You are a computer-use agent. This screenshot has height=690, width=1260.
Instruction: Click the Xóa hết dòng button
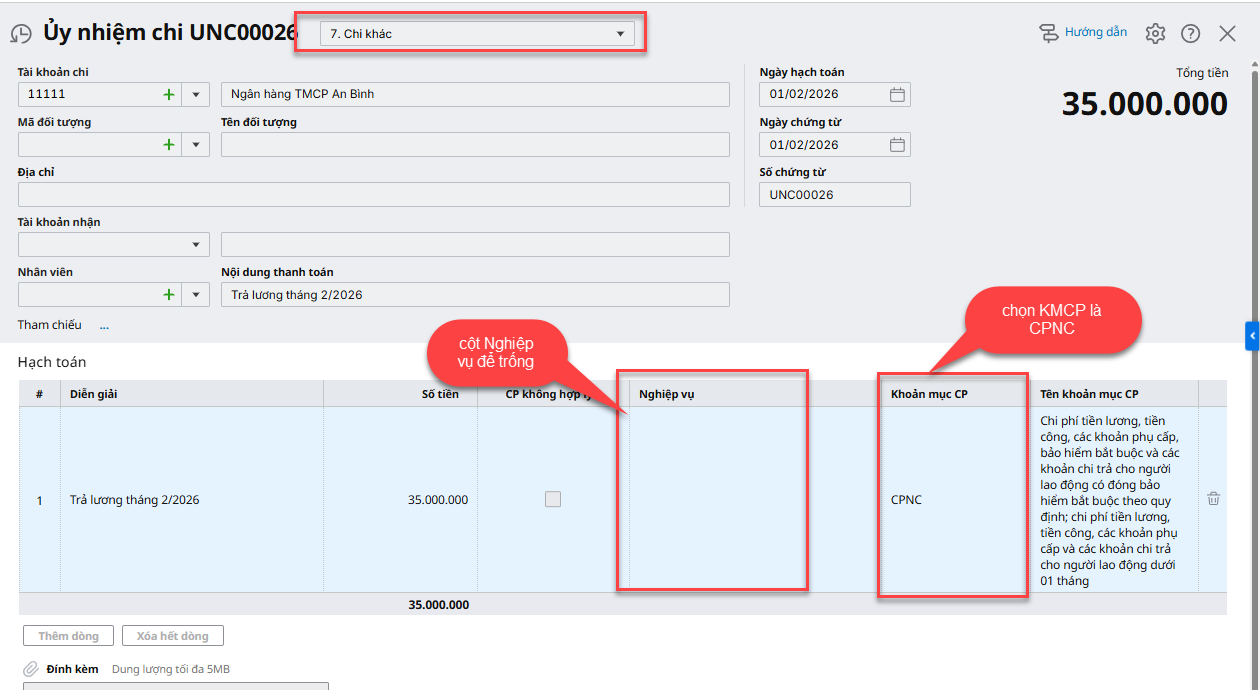172,636
